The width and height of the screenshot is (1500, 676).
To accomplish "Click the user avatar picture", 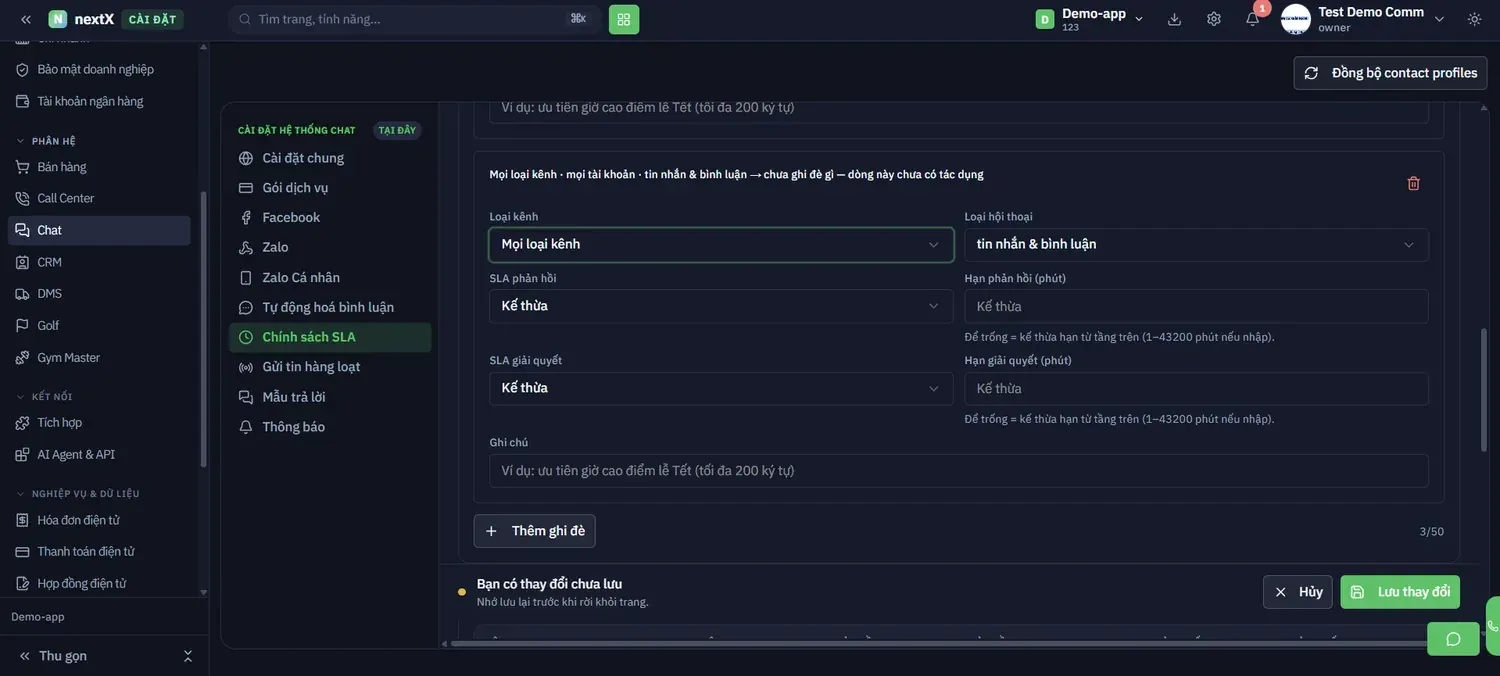I will pos(1295,19).
